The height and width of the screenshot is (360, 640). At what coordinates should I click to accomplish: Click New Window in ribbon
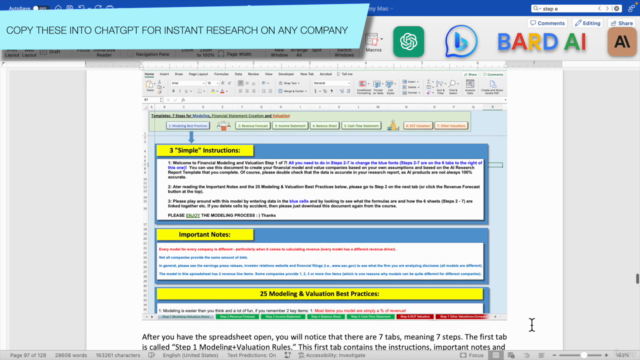point(279,52)
